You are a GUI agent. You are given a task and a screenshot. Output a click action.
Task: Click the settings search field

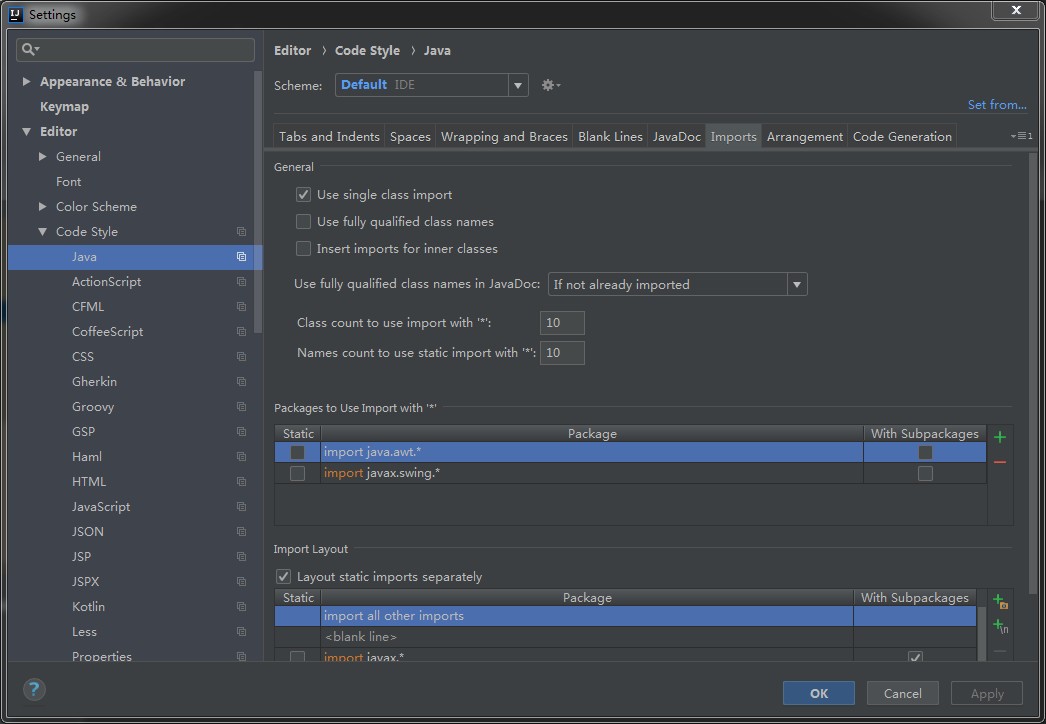click(x=135, y=49)
